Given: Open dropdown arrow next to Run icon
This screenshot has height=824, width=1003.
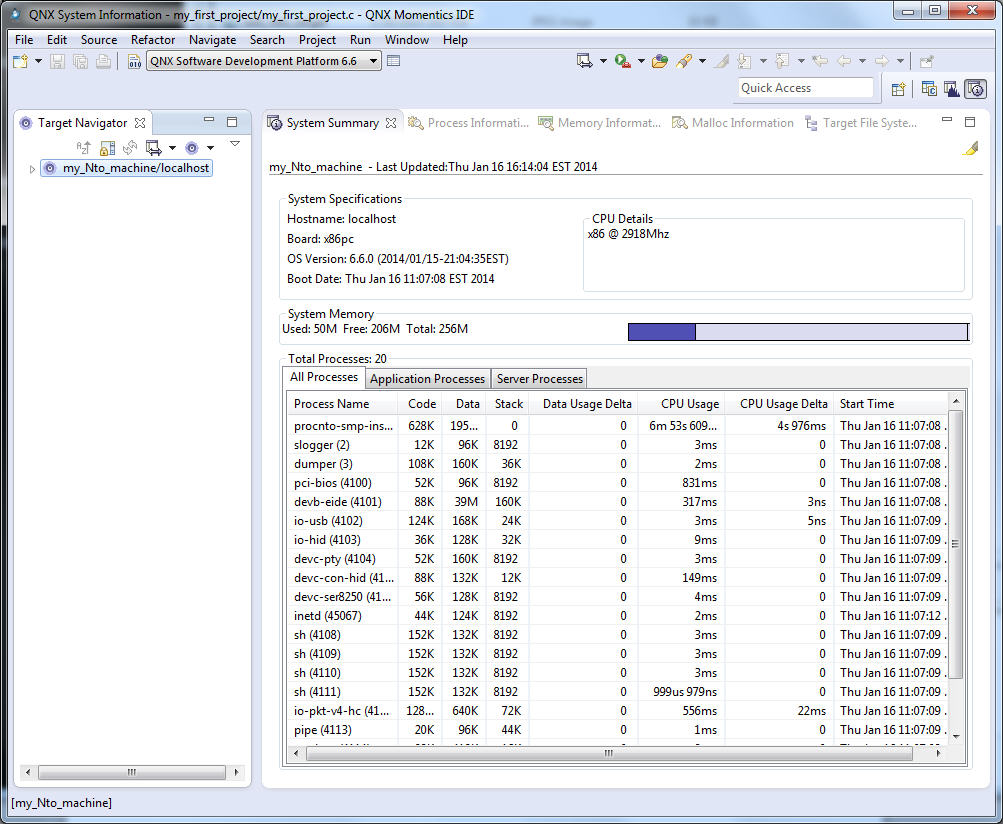Looking at the screenshot, I should point(640,61).
